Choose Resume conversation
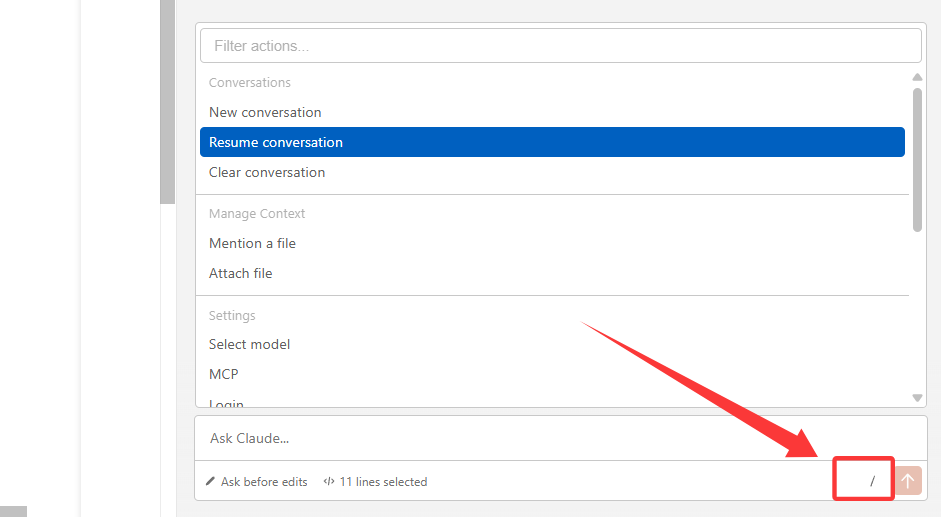 (x=275, y=142)
